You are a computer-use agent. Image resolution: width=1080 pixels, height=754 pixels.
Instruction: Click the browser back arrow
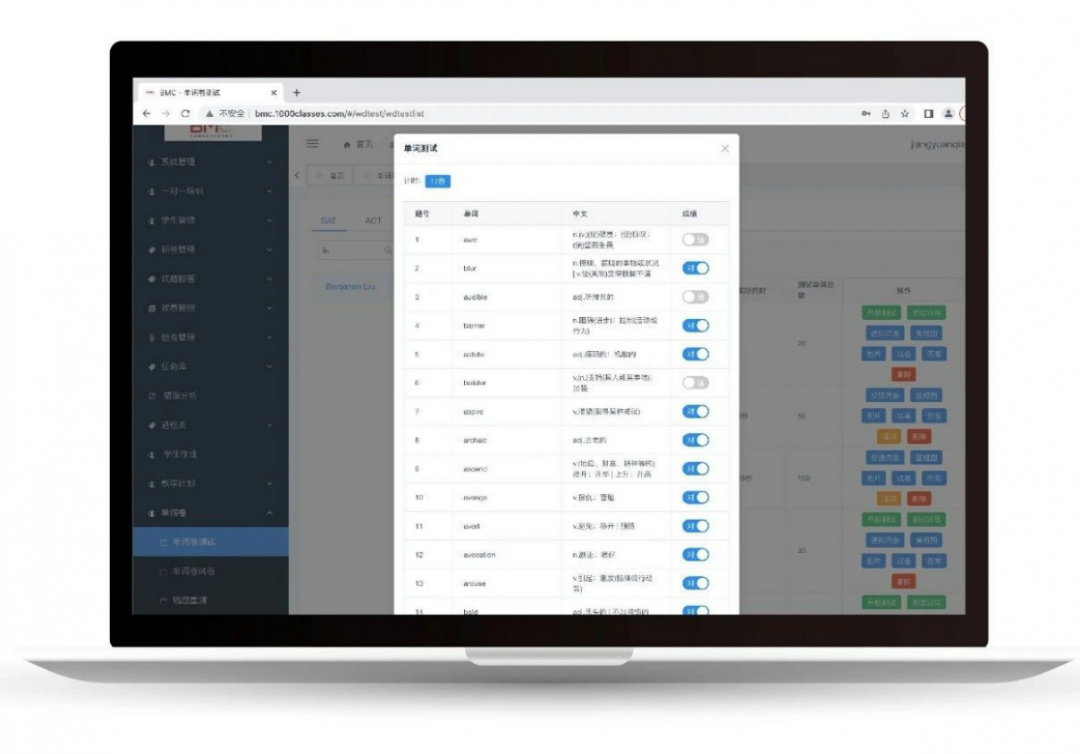click(x=148, y=114)
